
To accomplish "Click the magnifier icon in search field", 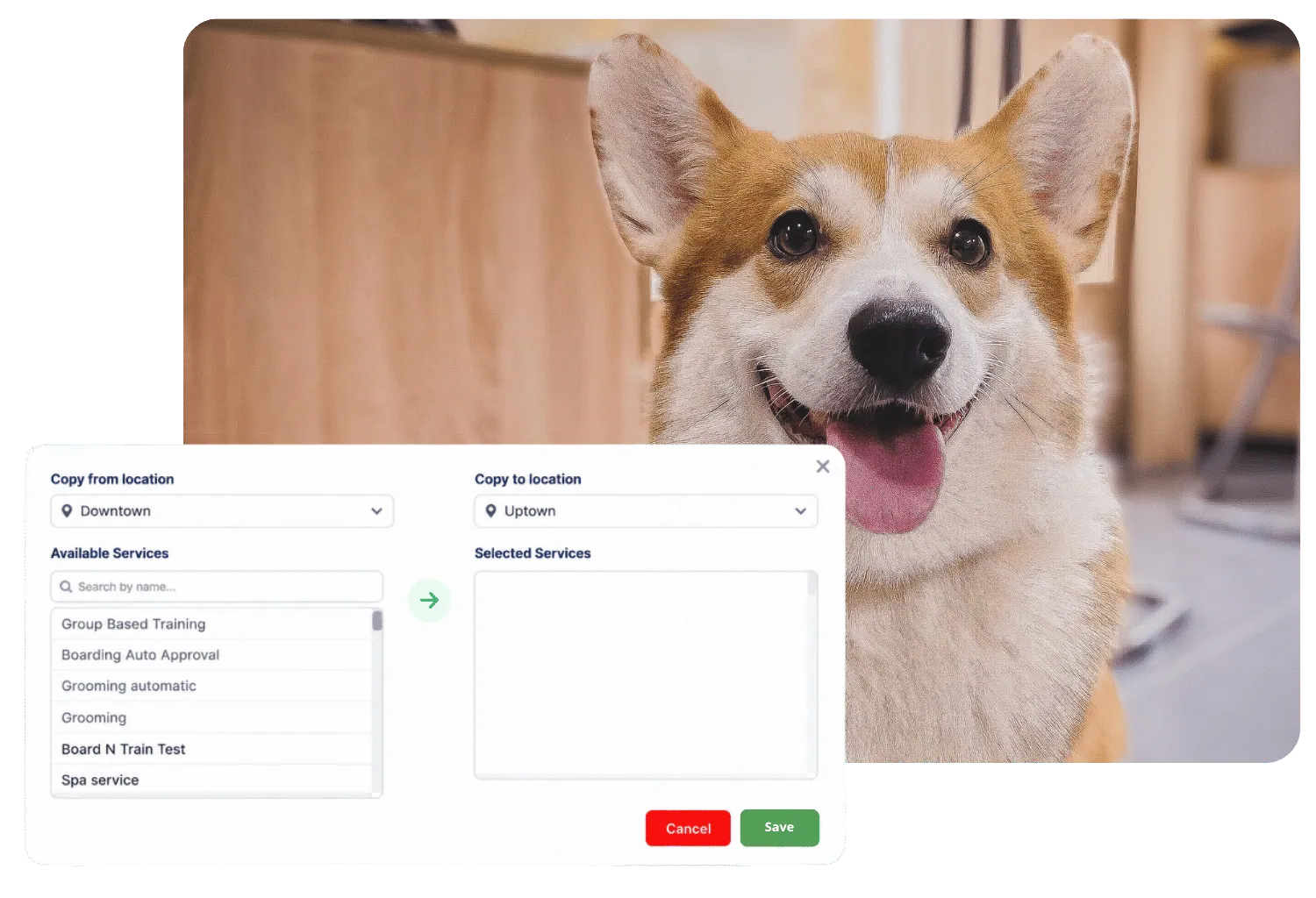I will [x=66, y=587].
